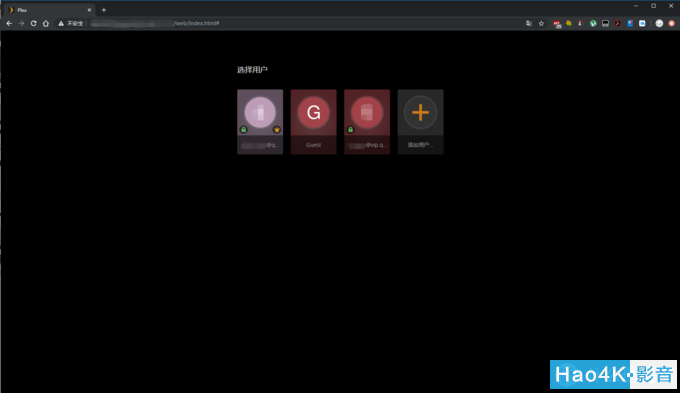Go back to the previous page

pyautogui.click(x=9, y=23)
